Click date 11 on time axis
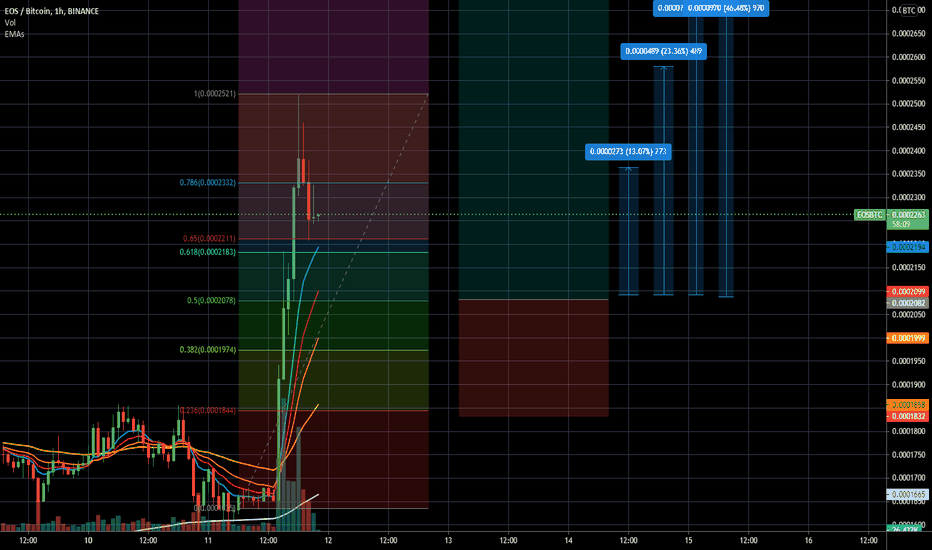This screenshot has width=932, height=550. click(208, 540)
